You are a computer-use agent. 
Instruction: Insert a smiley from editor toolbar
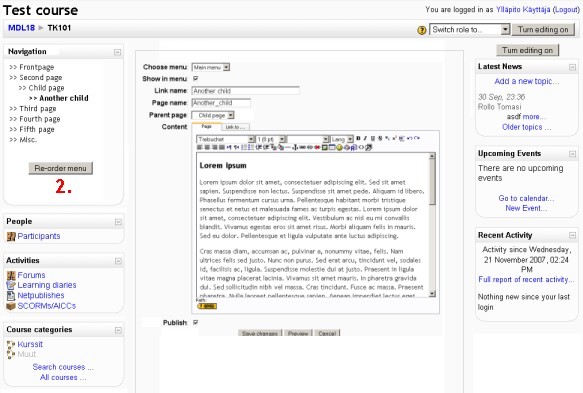coord(339,148)
